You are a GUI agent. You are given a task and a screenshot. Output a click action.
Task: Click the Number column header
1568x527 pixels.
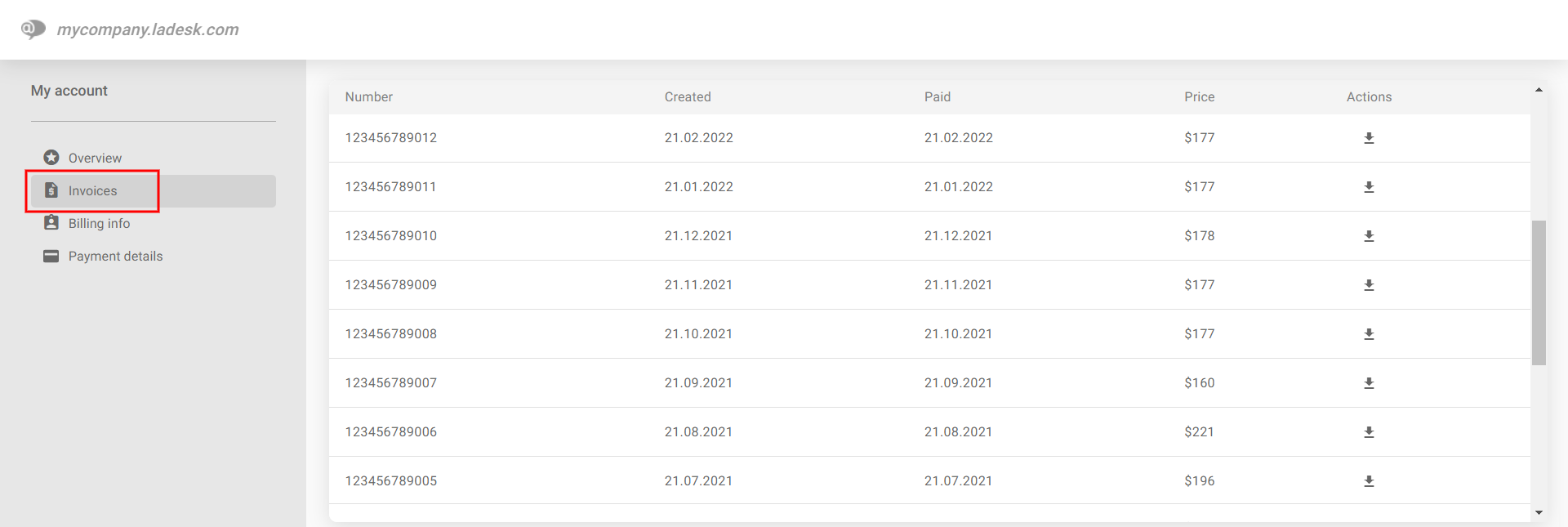tap(368, 97)
